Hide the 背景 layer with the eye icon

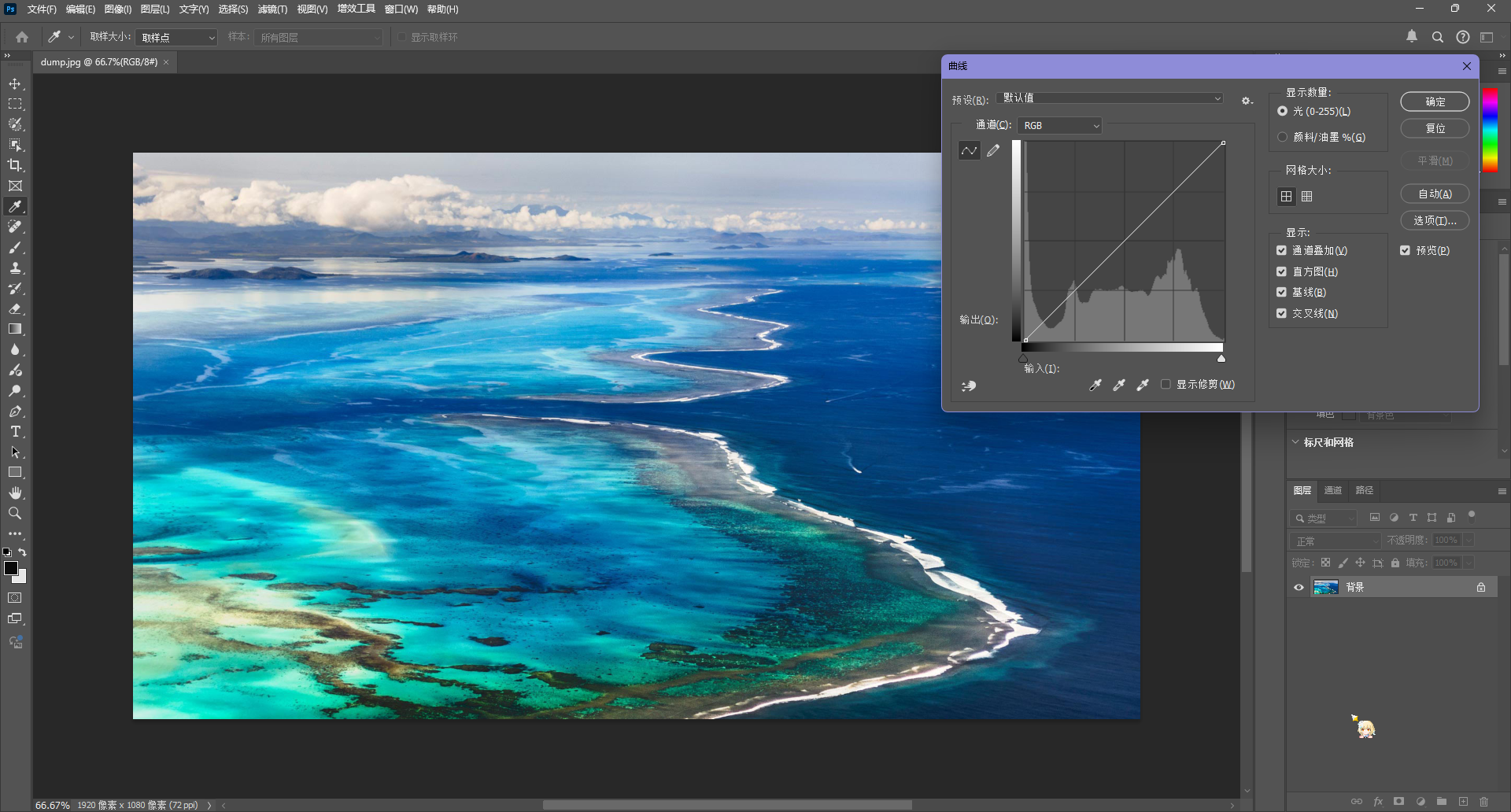[x=1299, y=588]
